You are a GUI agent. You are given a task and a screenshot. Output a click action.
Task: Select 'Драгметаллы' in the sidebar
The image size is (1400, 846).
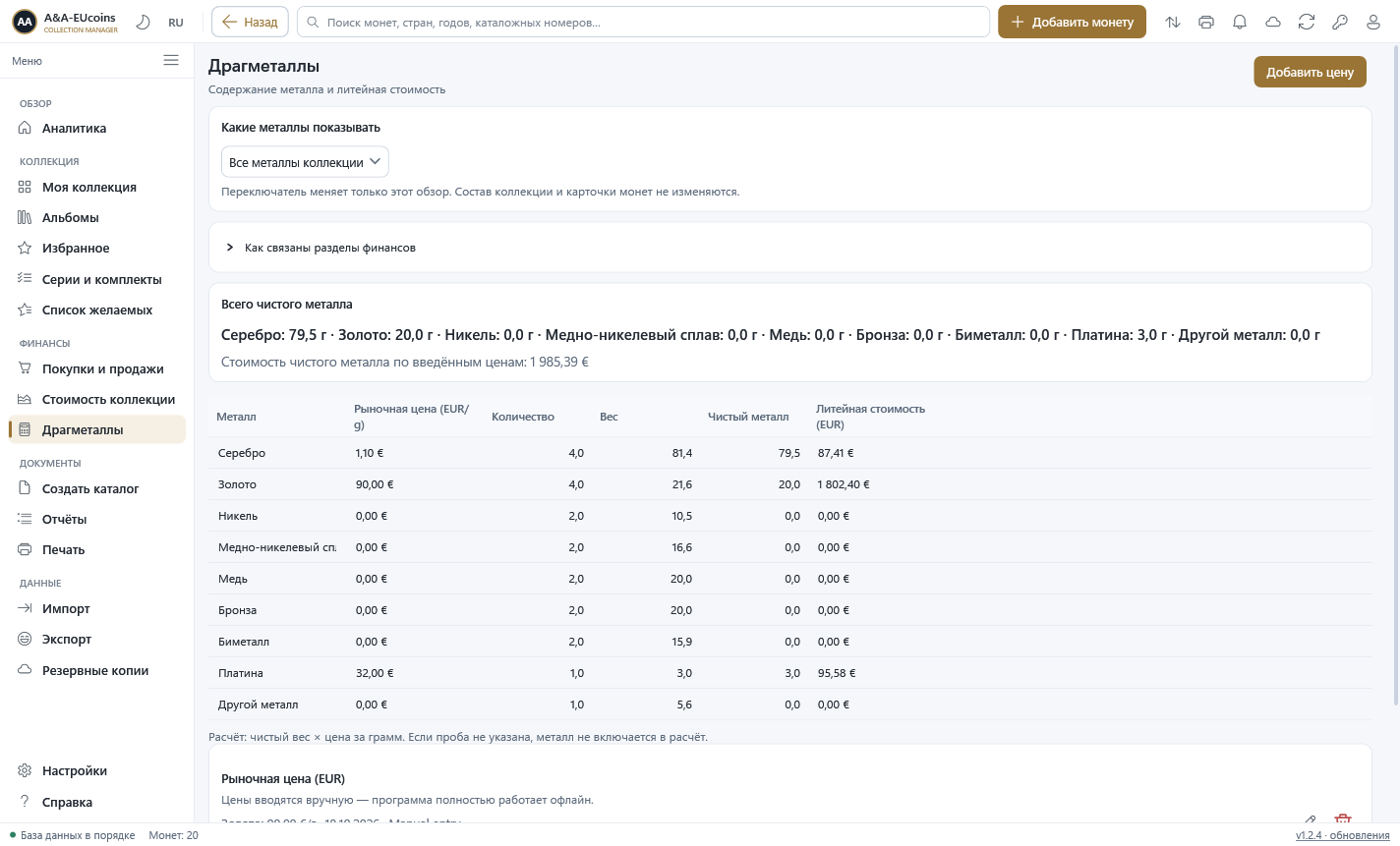[96, 429]
